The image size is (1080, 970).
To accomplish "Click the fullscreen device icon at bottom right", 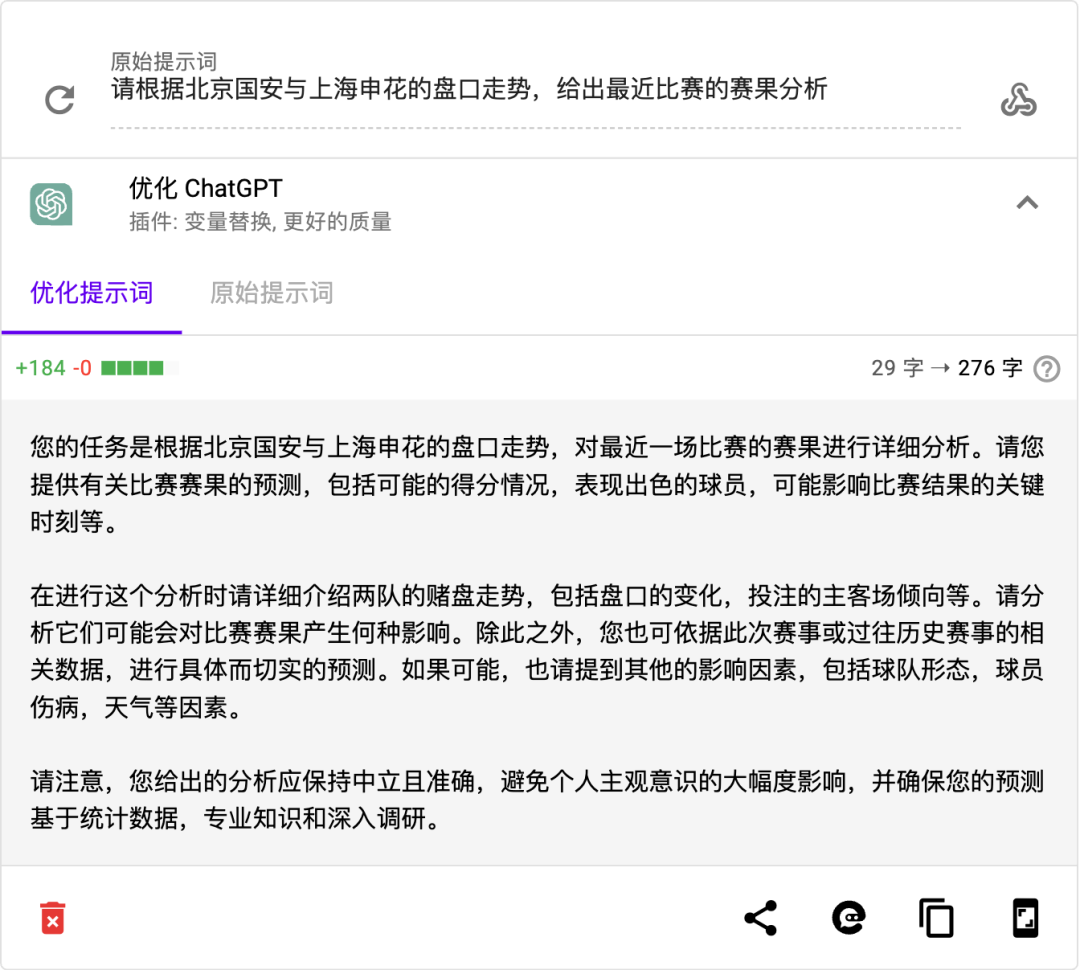I will (1025, 918).
